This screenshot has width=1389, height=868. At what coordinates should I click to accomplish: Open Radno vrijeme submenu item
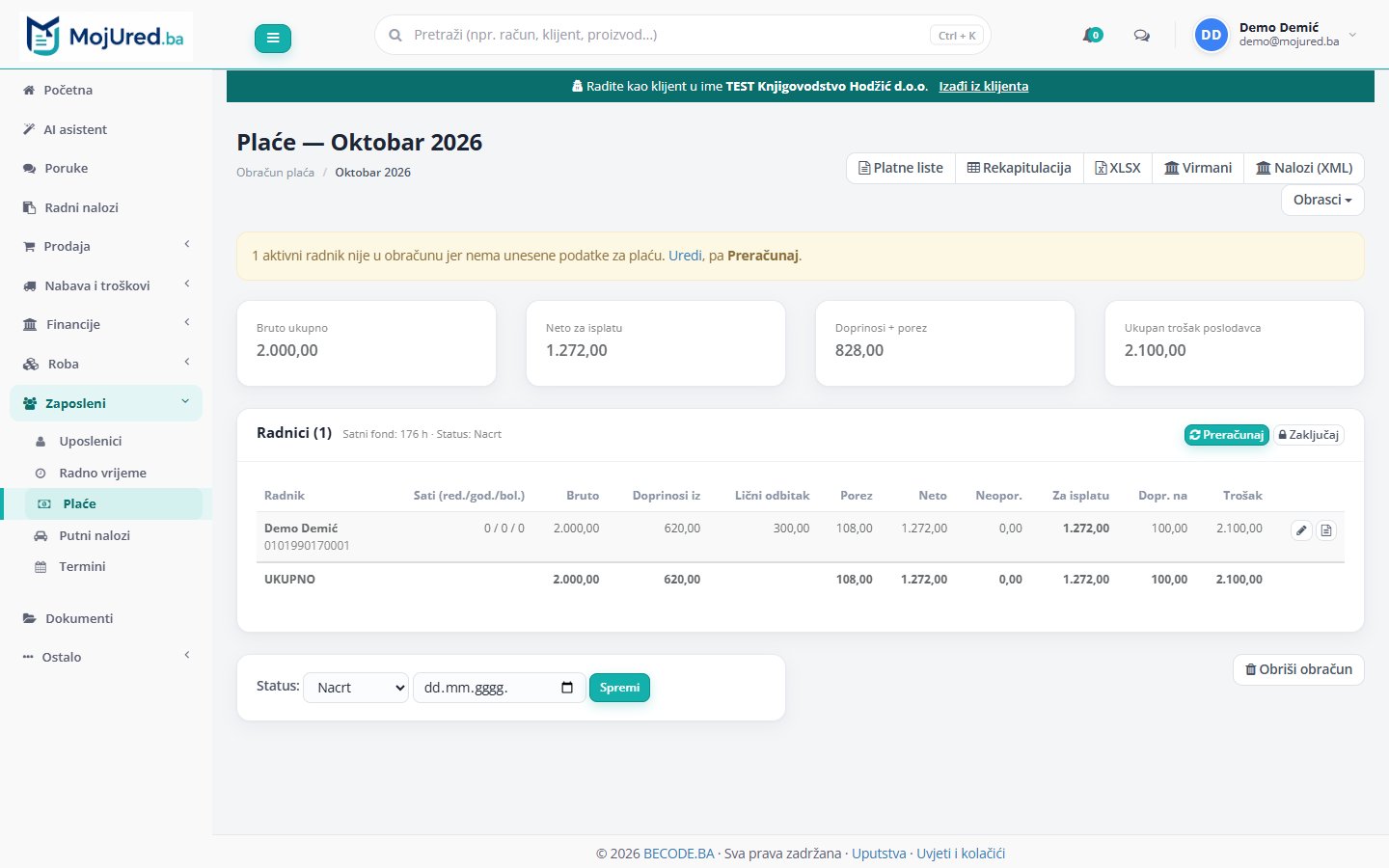click(x=113, y=473)
